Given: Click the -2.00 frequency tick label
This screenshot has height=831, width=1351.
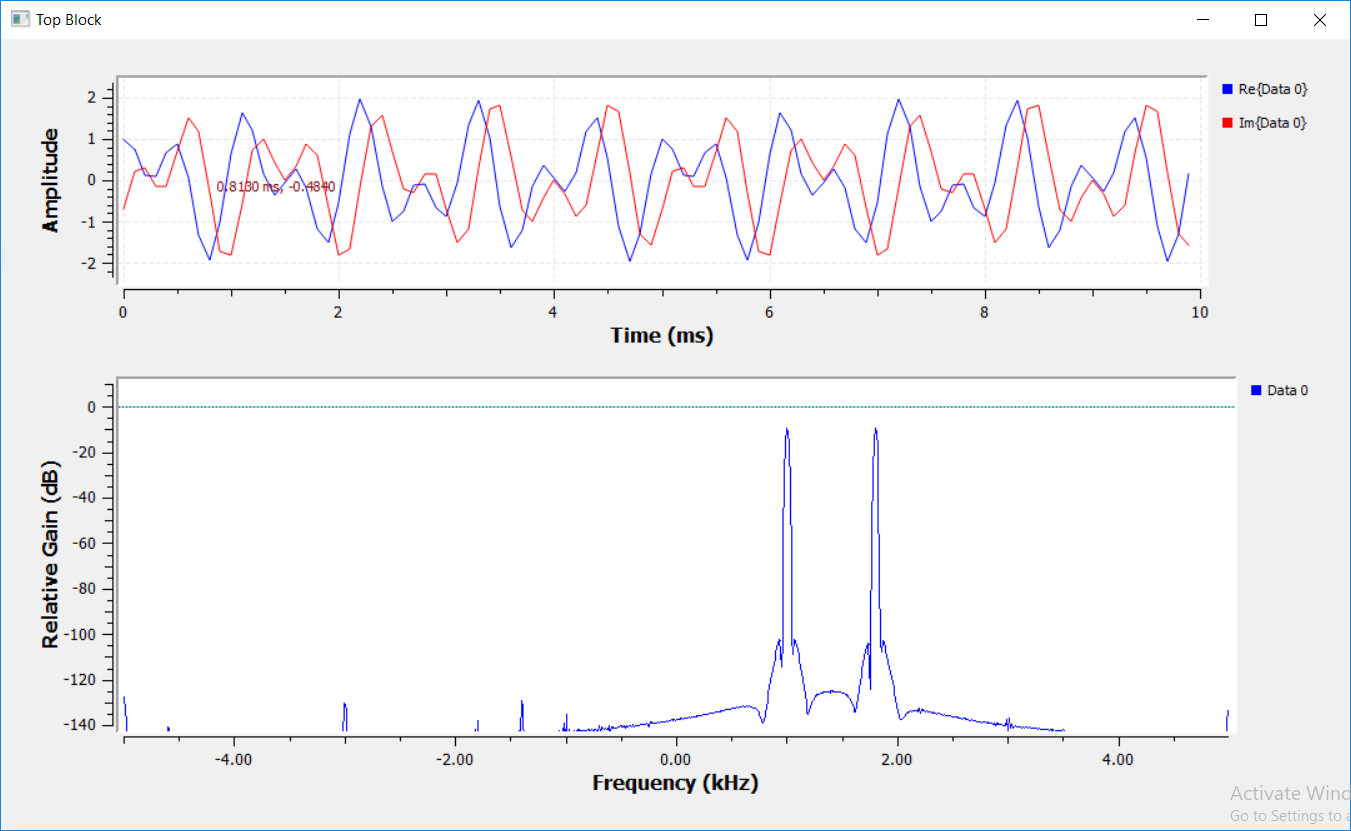Looking at the screenshot, I should click(x=455, y=759).
